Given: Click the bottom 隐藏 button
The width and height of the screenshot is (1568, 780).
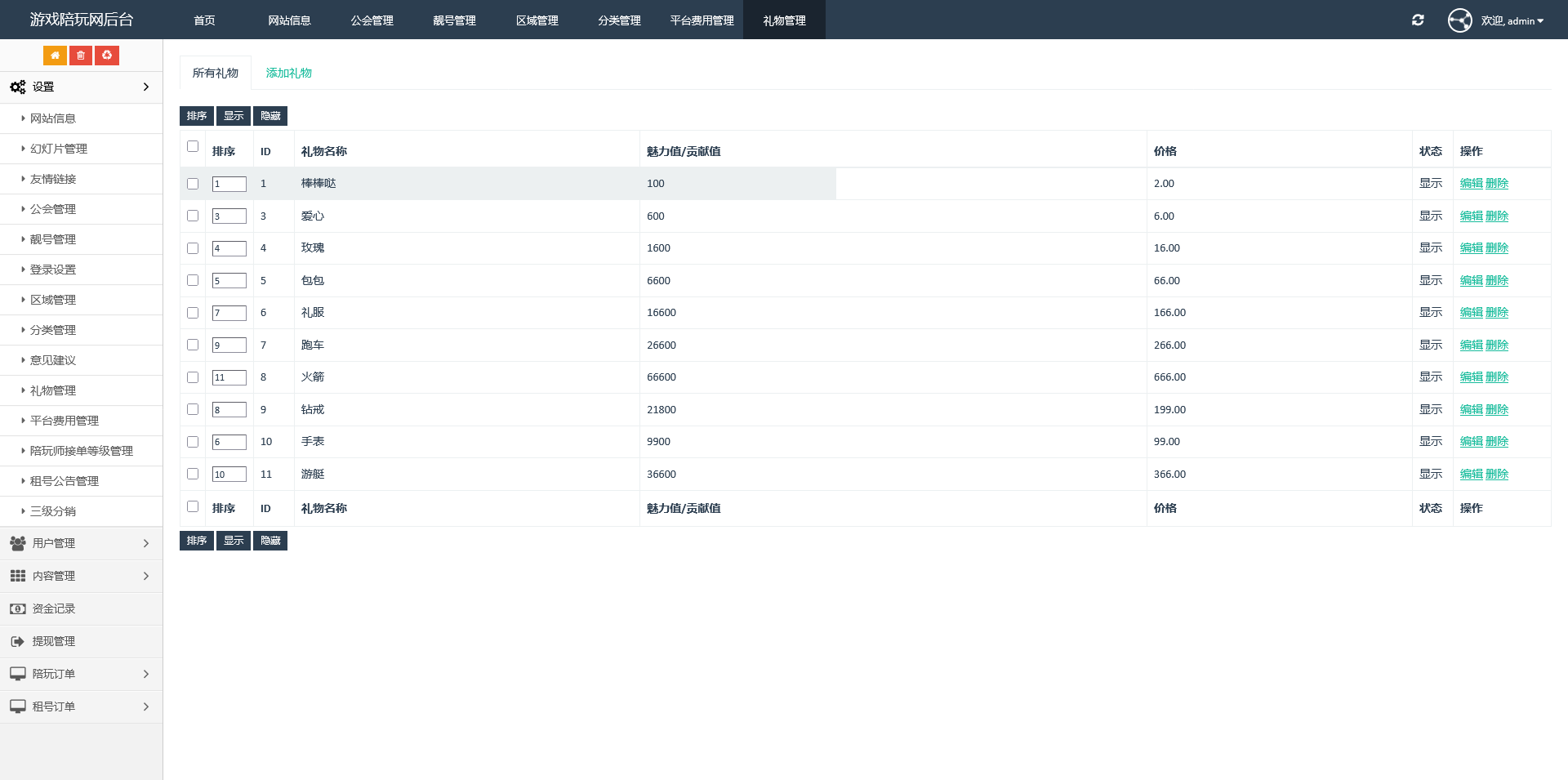Looking at the screenshot, I should (x=270, y=541).
